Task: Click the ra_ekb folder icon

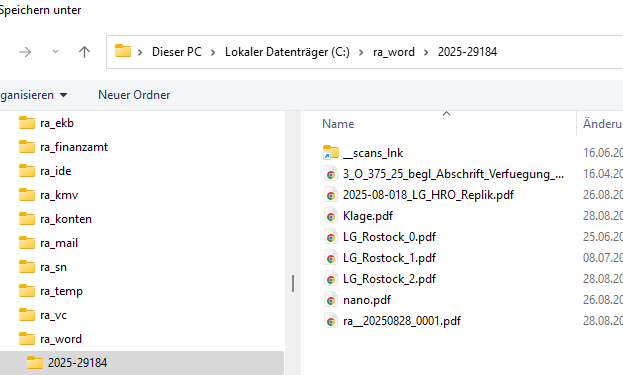Action: pos(27,123)
